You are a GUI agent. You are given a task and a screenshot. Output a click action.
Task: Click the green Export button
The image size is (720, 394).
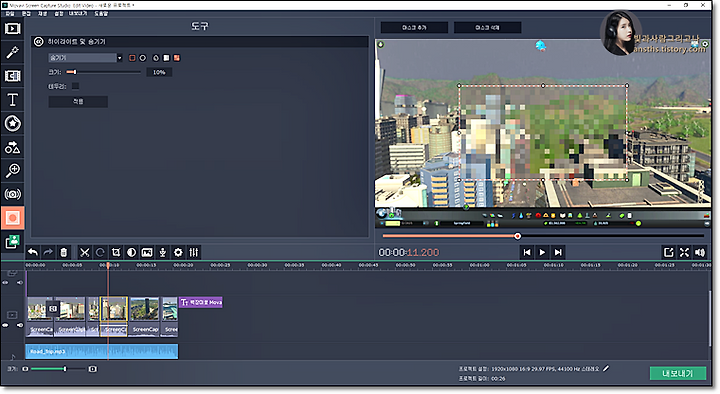(677, 373)
